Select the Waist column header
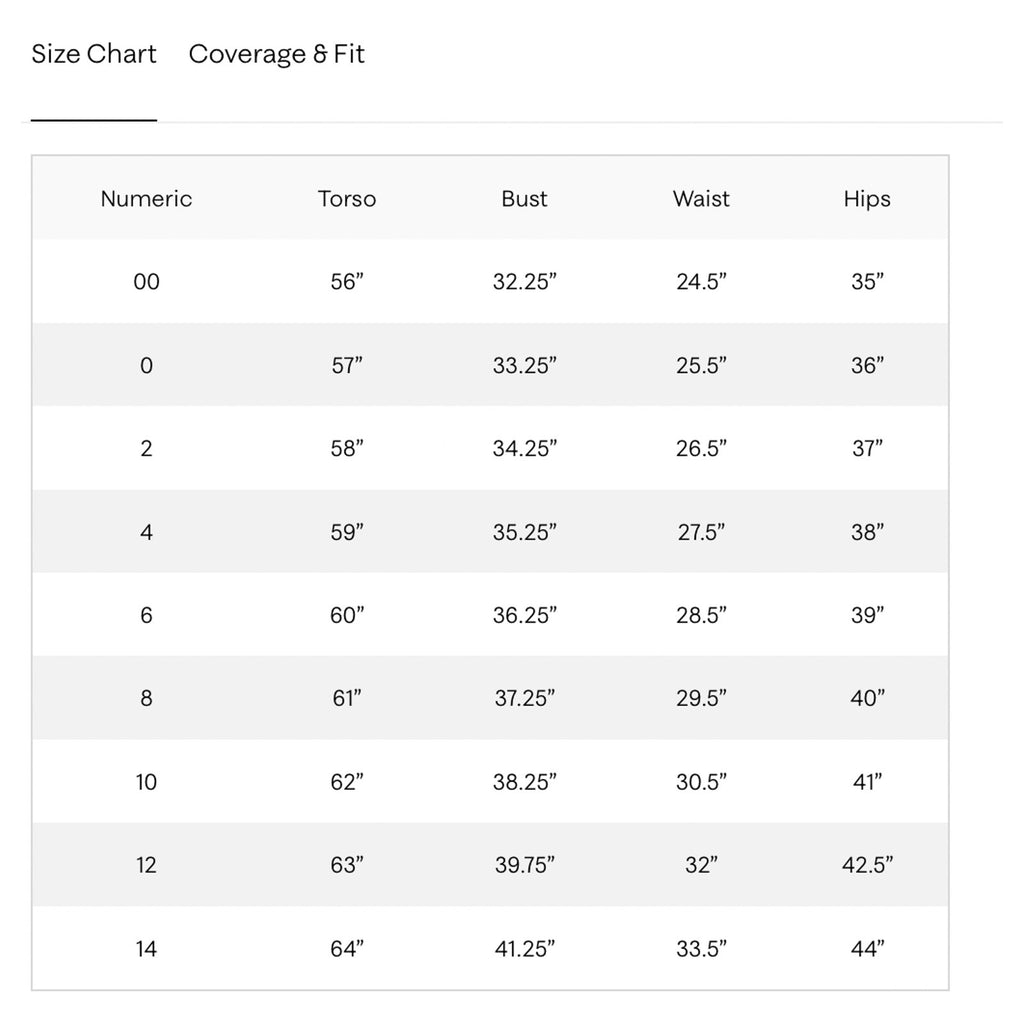The image size is (1024, 1024). 701,199
